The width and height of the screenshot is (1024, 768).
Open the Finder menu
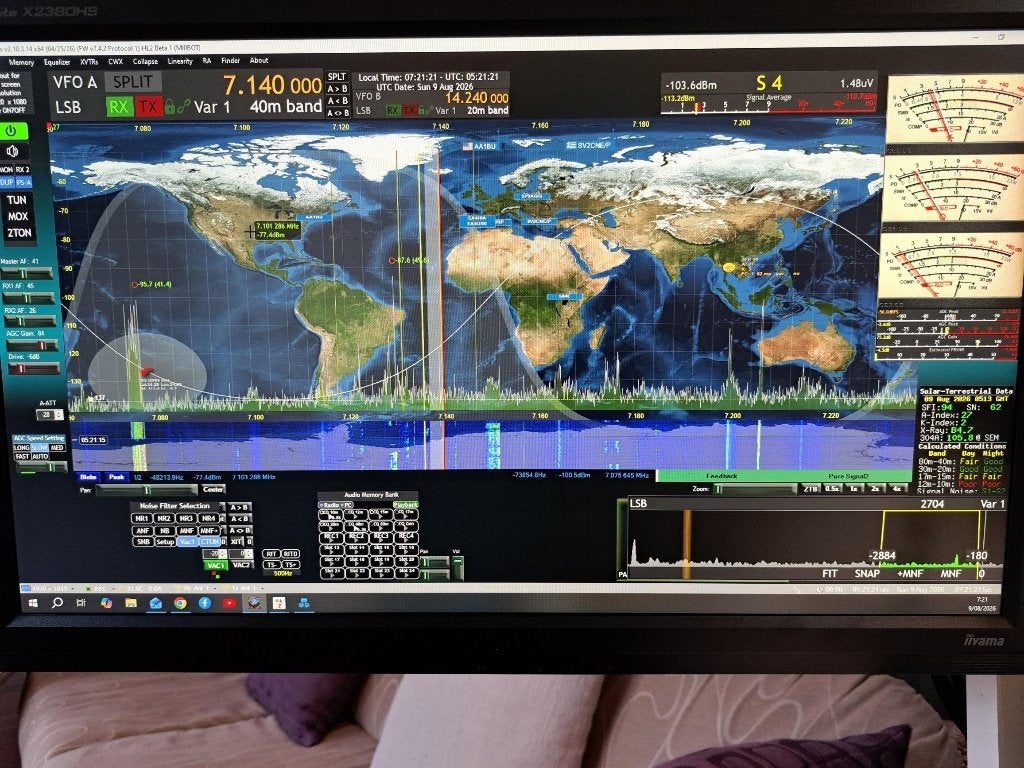(231, 61)
